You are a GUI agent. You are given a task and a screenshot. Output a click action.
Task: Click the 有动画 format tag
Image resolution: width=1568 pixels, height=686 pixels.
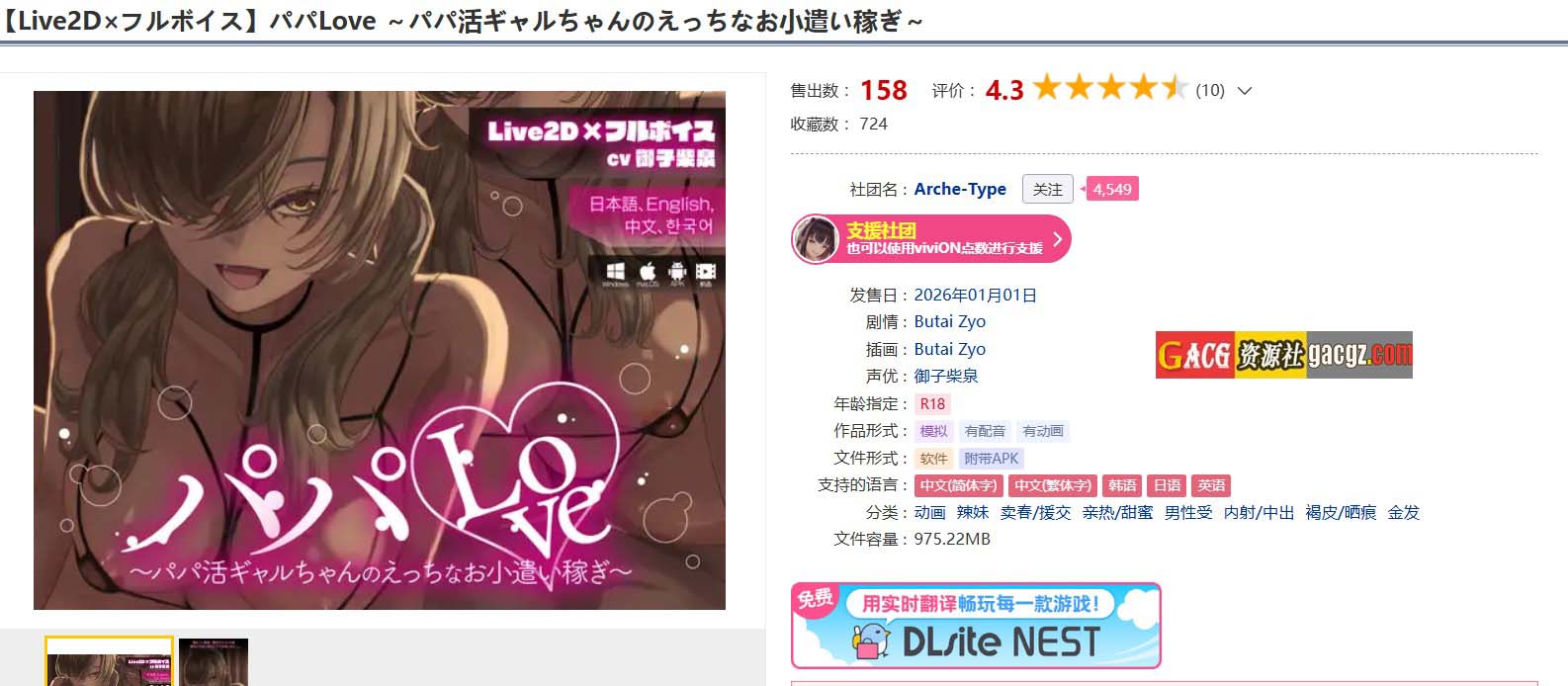point(1043,431)
